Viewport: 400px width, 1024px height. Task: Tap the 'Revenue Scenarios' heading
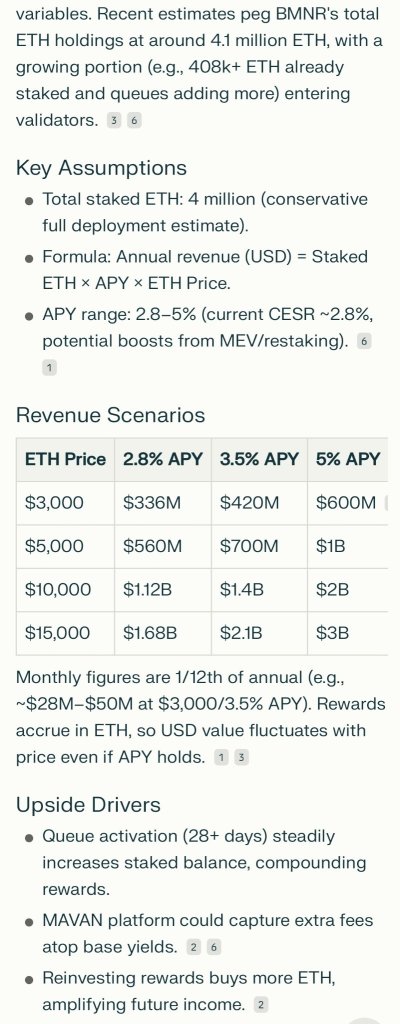pos(110,415)
